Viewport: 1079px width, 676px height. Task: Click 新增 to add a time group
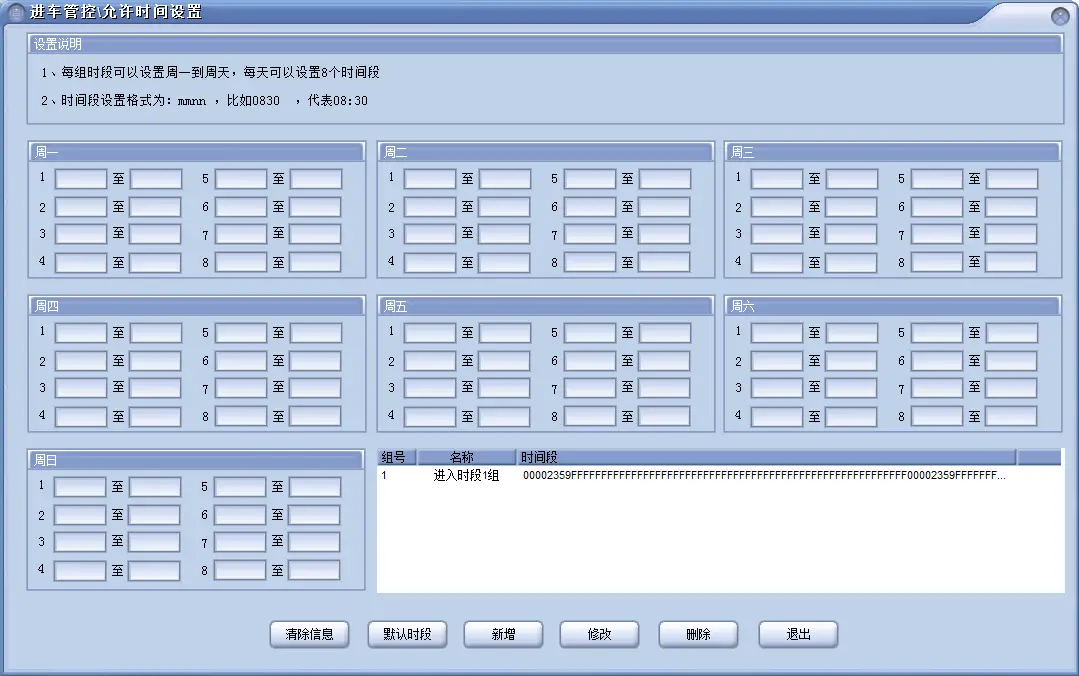(503, 635)
